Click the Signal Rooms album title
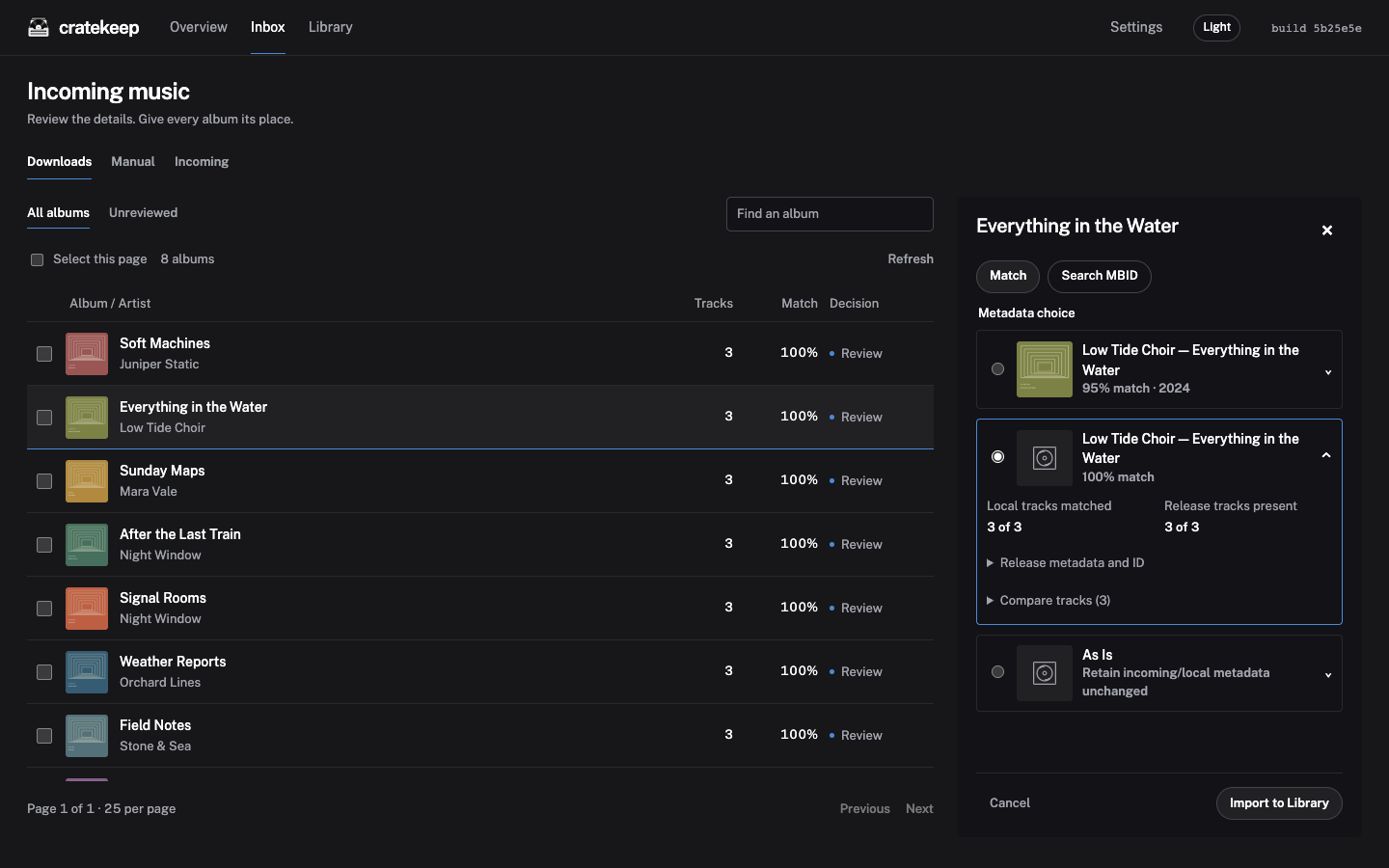 coord(163,598)
